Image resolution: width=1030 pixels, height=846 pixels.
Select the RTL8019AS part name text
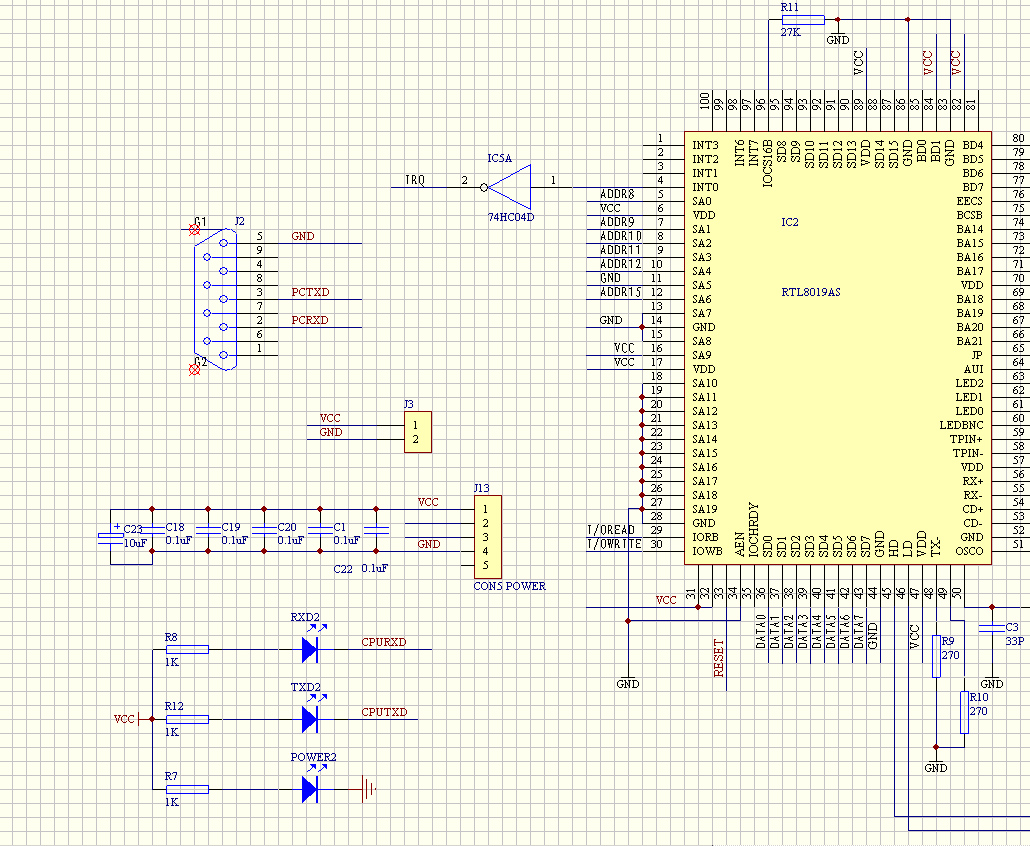(x=811, y=292)
